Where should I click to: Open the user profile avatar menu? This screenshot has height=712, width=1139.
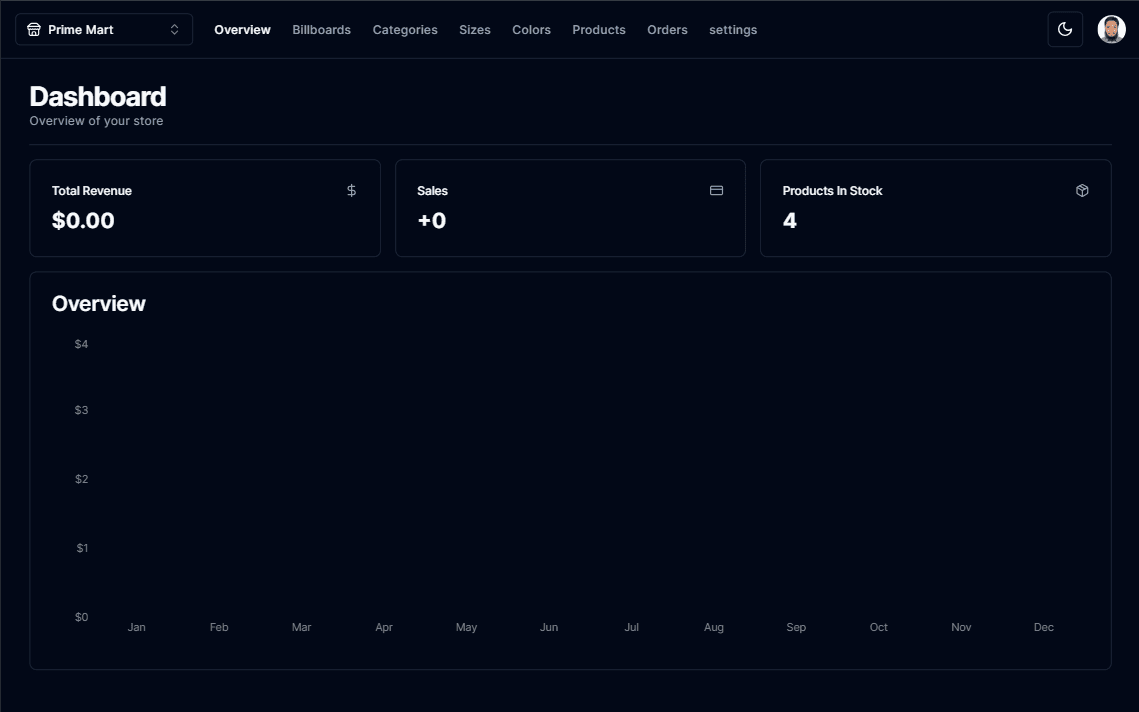pyautogui.click(x=1111, y=30)
